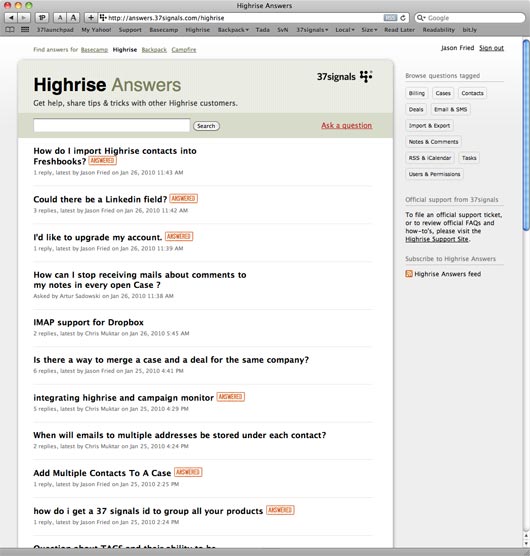Reload the page using the refresh icon
Image resolution: width=530 pixels, height=556 pixels.
403,18
